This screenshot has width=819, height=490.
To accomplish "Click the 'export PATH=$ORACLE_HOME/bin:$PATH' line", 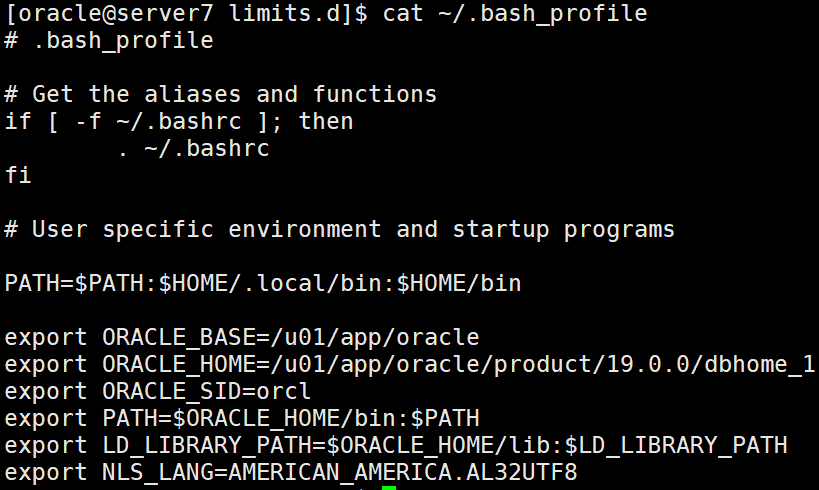I will tap(242, 419).
